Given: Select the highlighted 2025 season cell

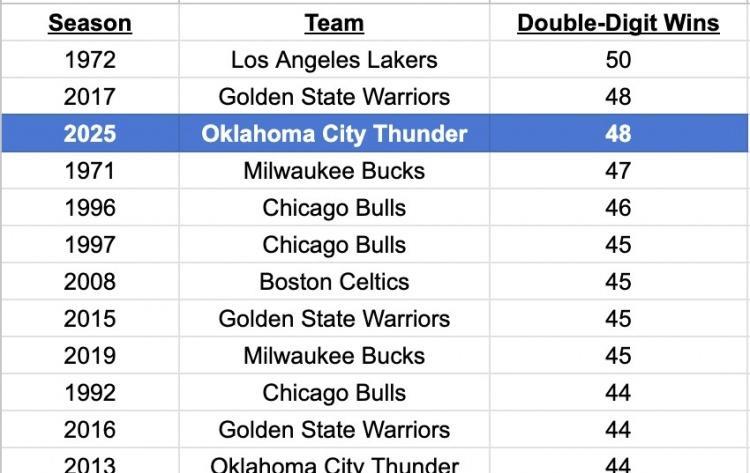Looking at the screenshot, I should pos(90,133).
